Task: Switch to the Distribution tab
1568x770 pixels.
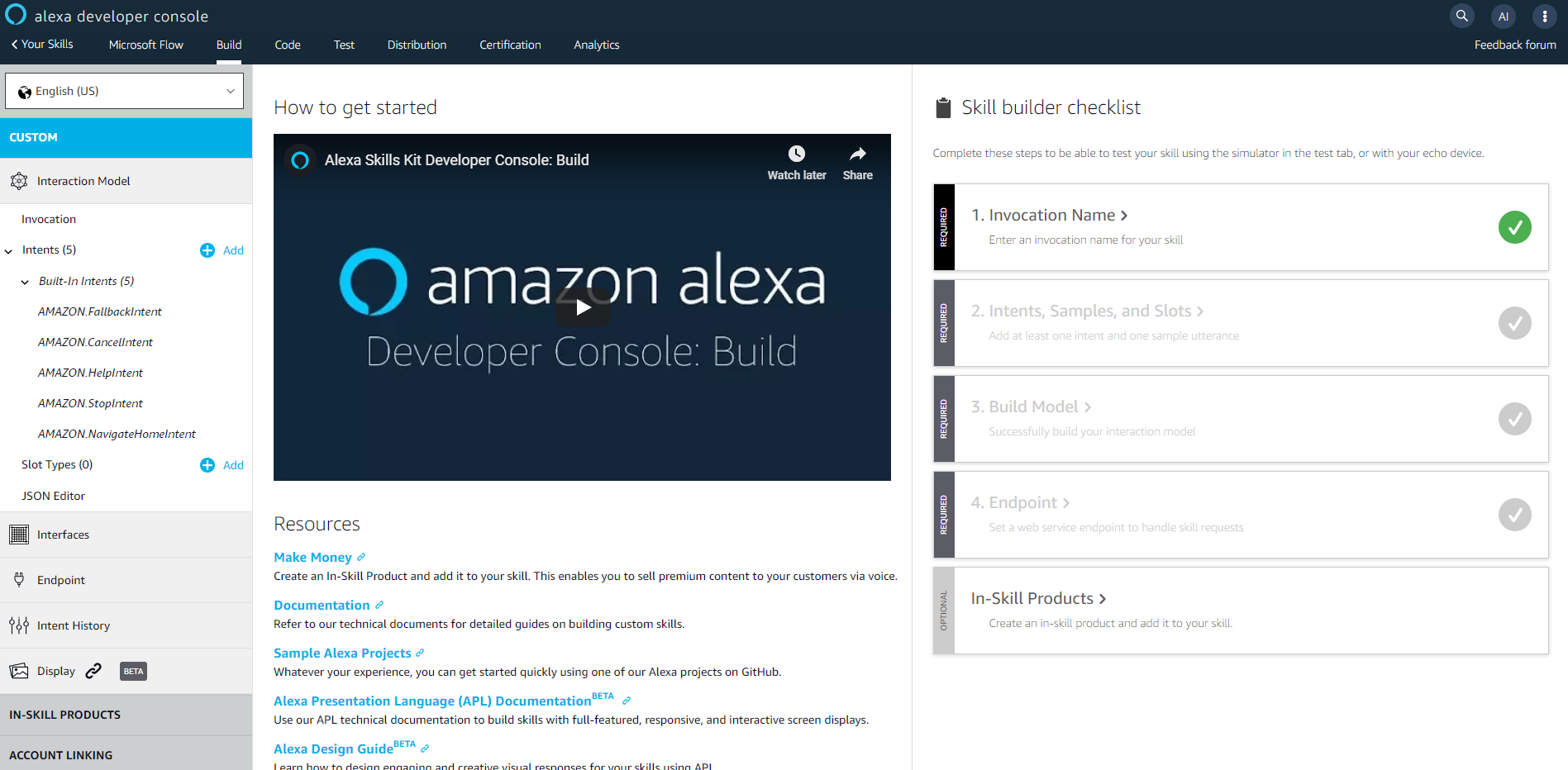Action: (417, 45)
